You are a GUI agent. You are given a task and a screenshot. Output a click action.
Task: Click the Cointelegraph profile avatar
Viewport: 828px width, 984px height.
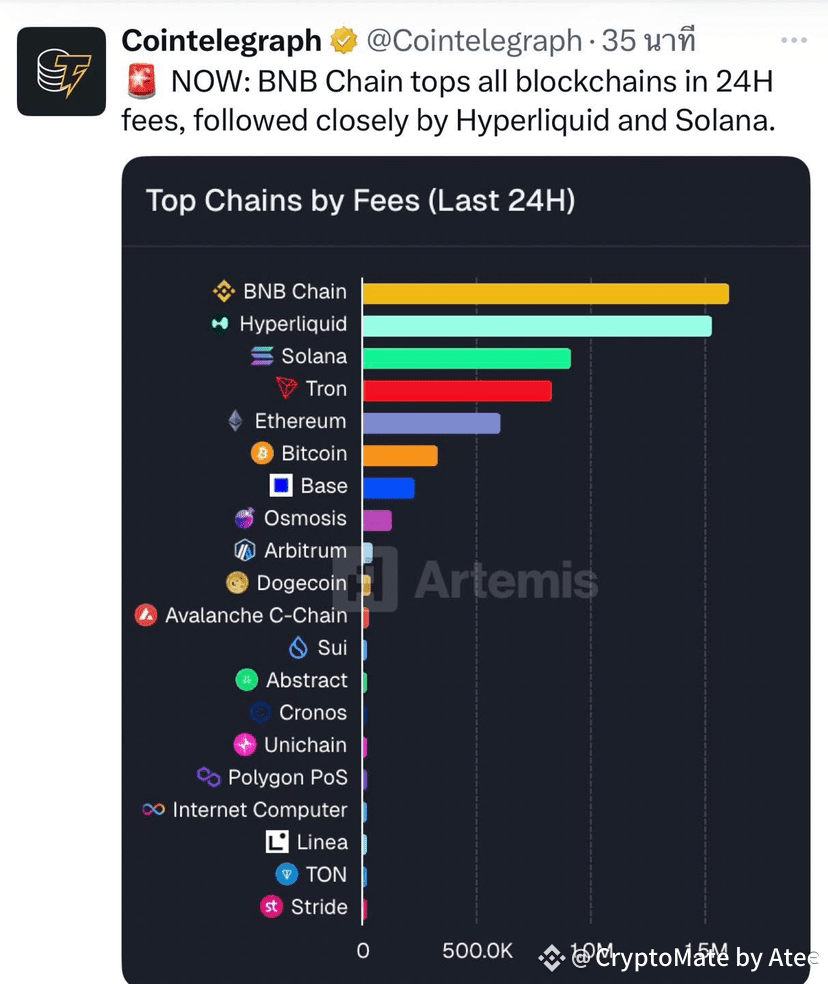[x=61, y=71]
